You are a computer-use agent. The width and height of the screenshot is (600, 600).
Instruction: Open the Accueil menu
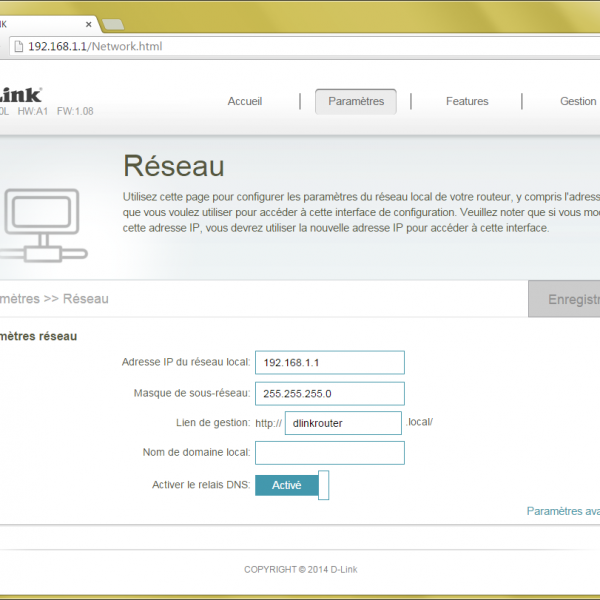coord(245,101)
